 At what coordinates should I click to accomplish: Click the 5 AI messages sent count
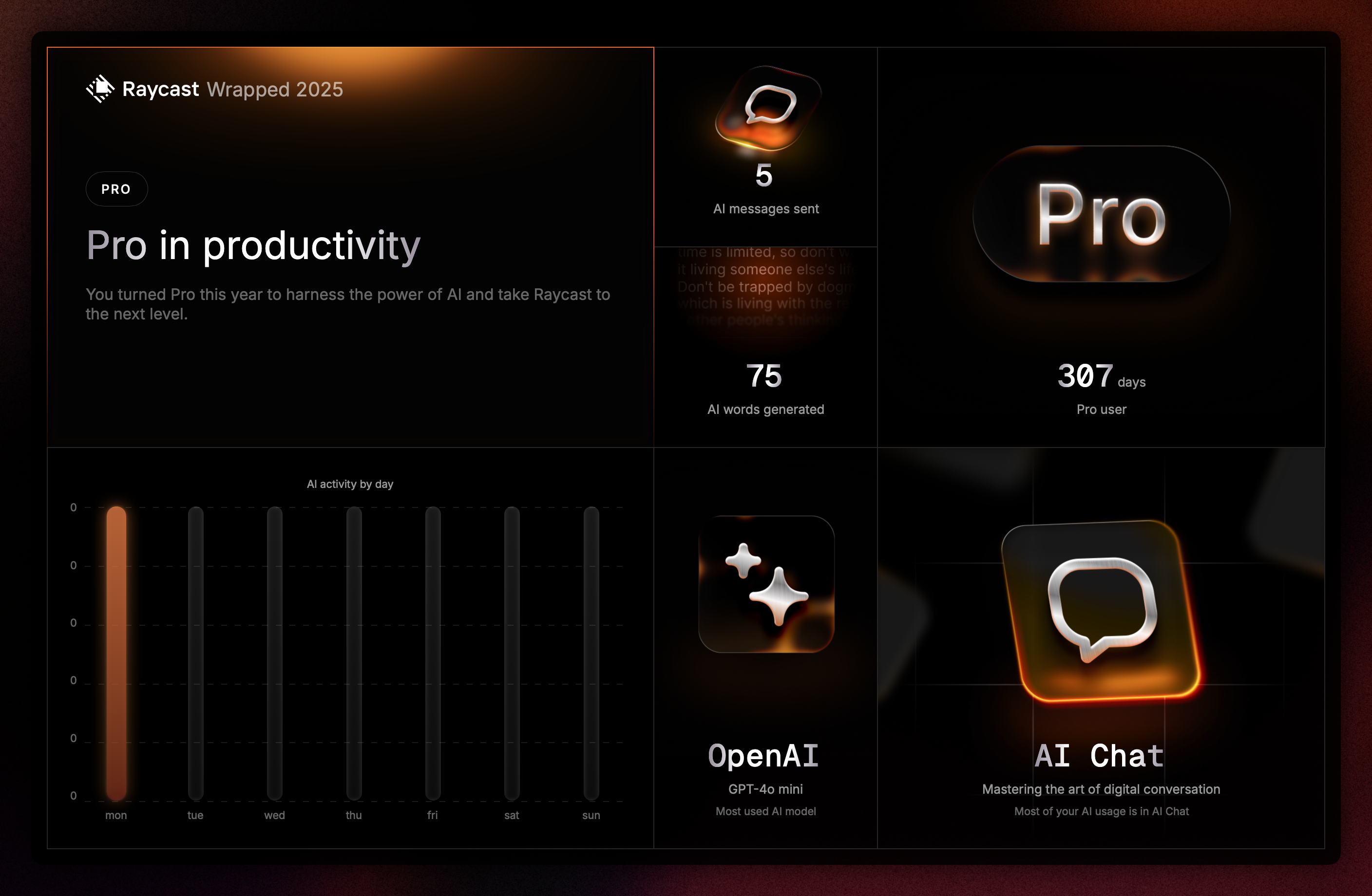coord(764,176)
